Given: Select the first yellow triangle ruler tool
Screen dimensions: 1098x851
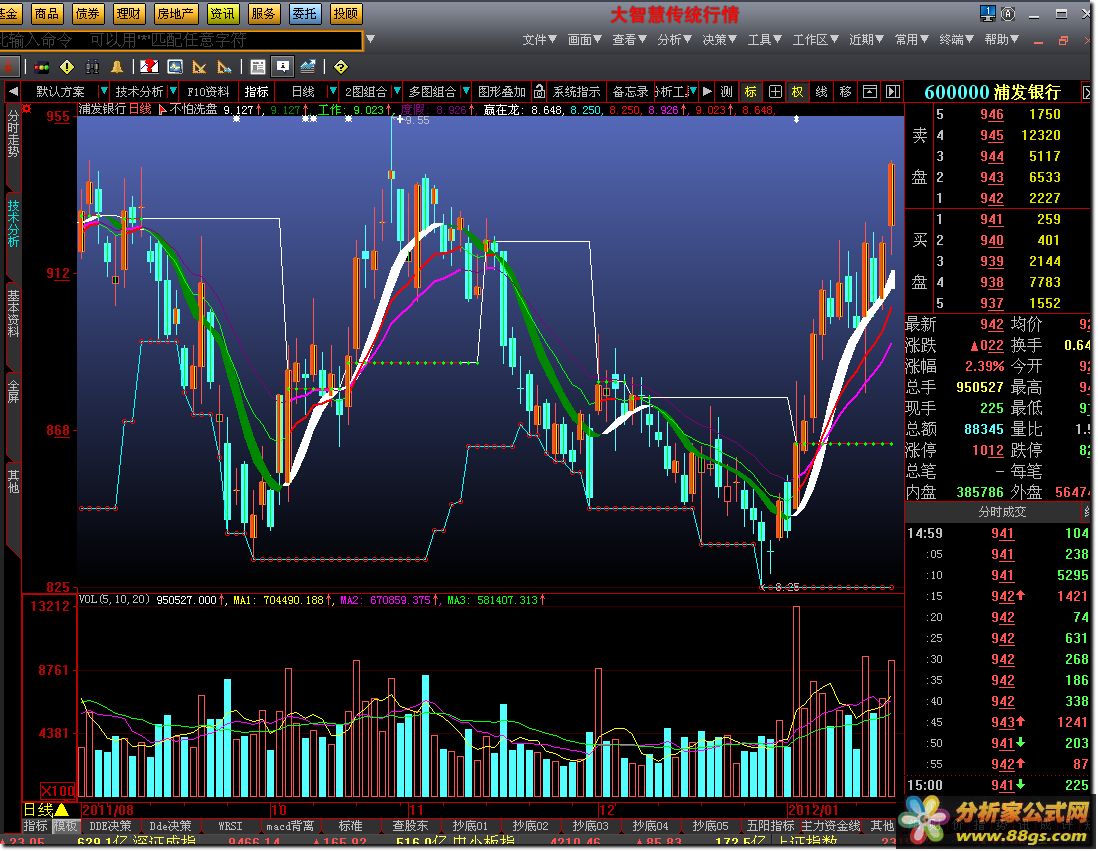Looking at the screenshot, I should click(200, 67).
